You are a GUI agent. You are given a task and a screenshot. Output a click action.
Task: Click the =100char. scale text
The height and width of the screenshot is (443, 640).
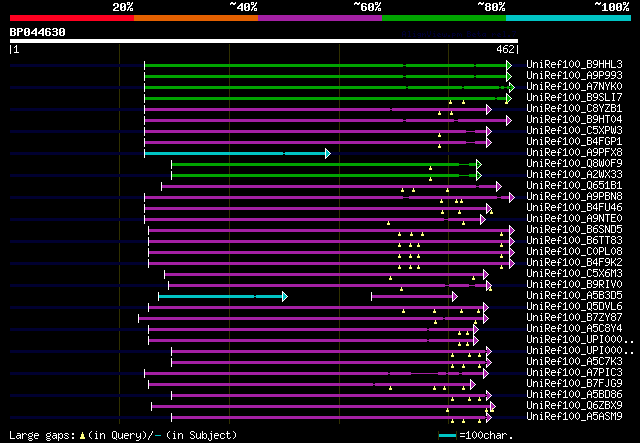click(486, 435)
